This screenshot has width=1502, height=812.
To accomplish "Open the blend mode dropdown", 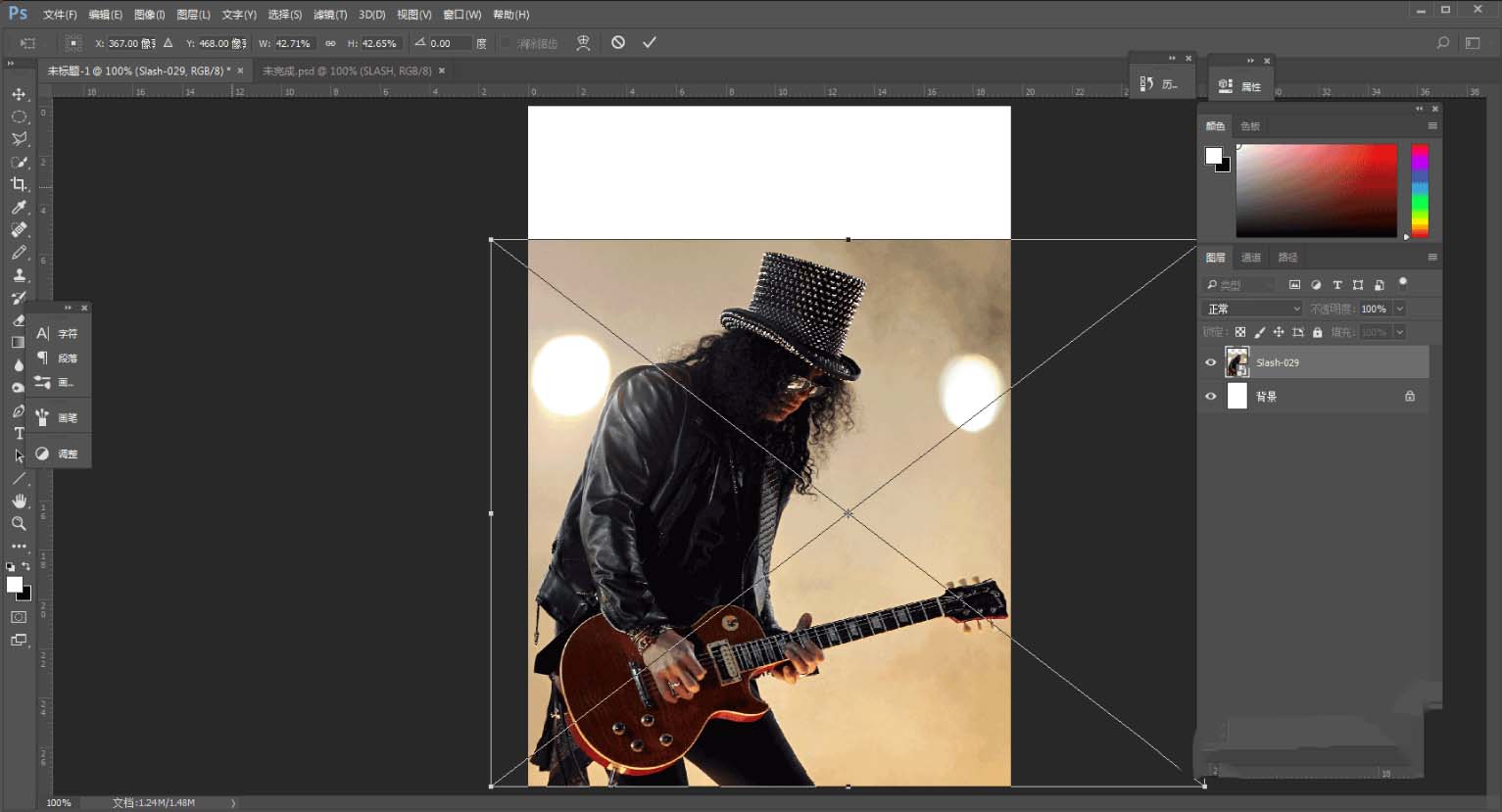I will [1253, 309].
